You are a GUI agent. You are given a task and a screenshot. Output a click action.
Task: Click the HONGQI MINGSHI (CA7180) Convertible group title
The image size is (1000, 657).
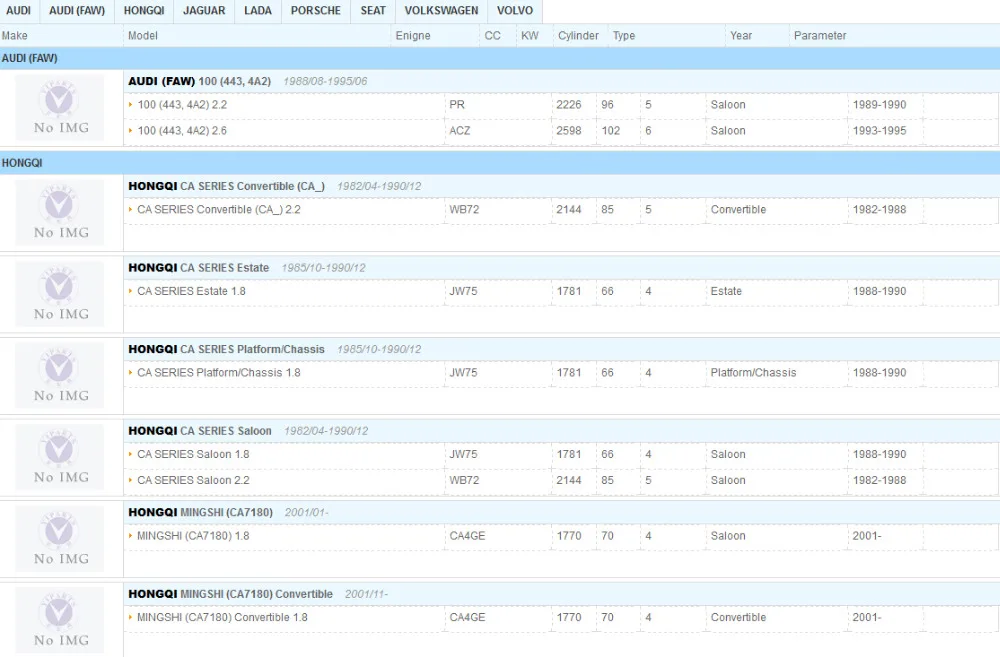tap(230, 594)
